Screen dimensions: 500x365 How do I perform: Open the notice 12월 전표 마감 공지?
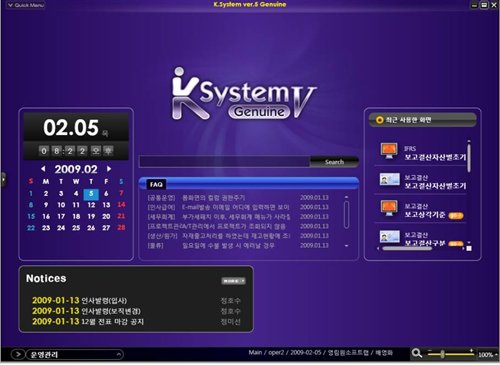[113, 322]
